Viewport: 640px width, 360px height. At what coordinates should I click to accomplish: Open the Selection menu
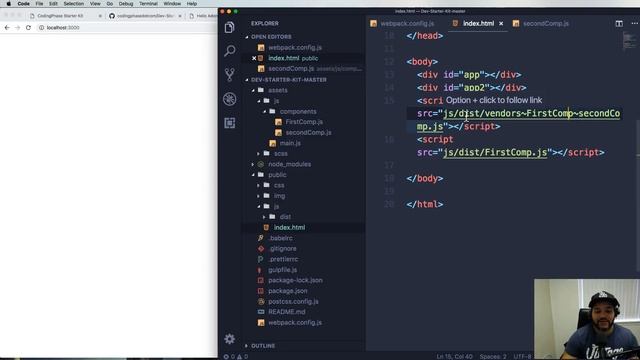click(73, 4)
